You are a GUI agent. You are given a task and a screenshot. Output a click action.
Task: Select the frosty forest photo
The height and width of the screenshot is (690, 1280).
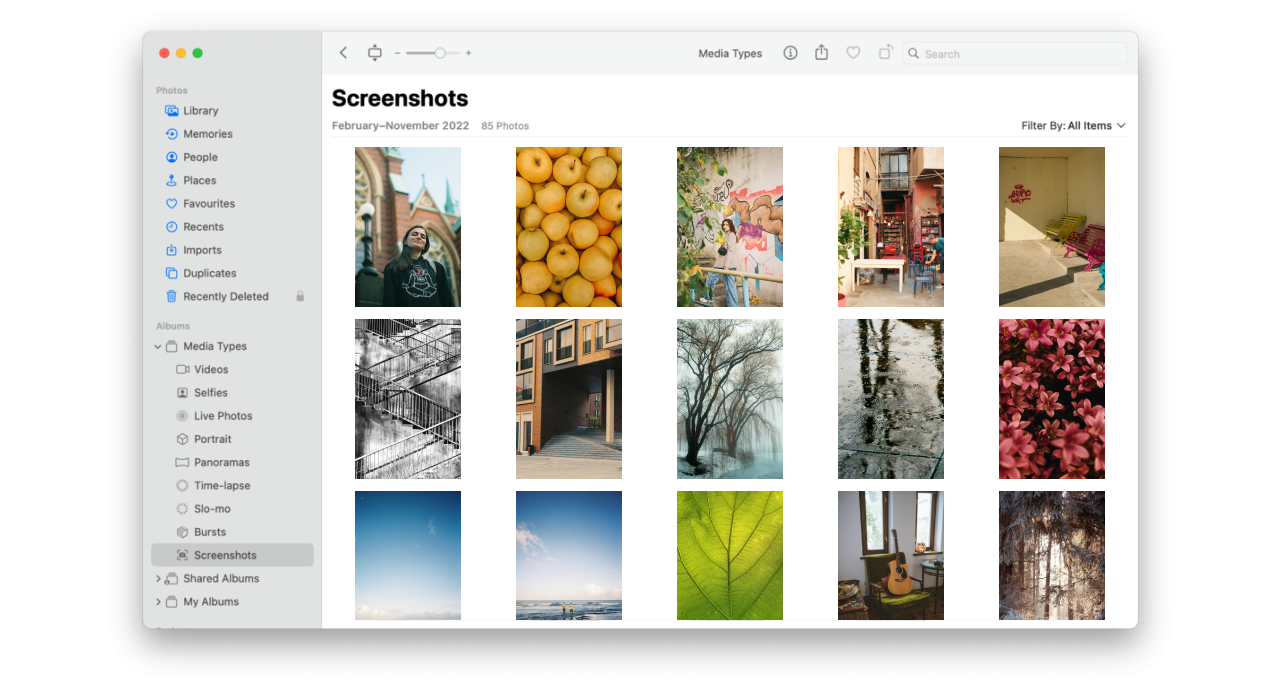1052,555
